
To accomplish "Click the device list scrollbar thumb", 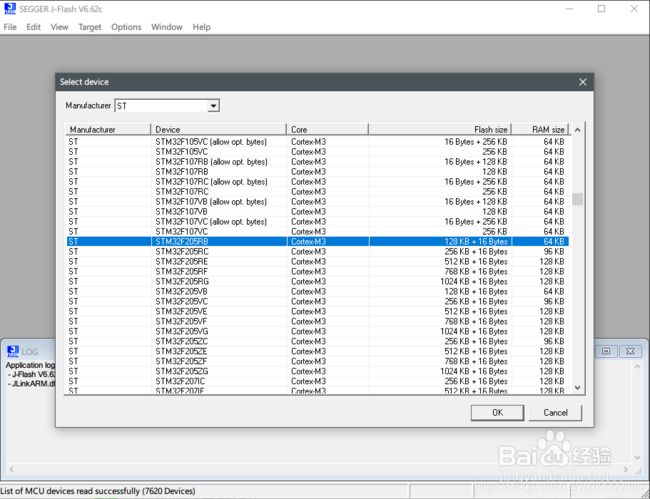I will 577,199.
